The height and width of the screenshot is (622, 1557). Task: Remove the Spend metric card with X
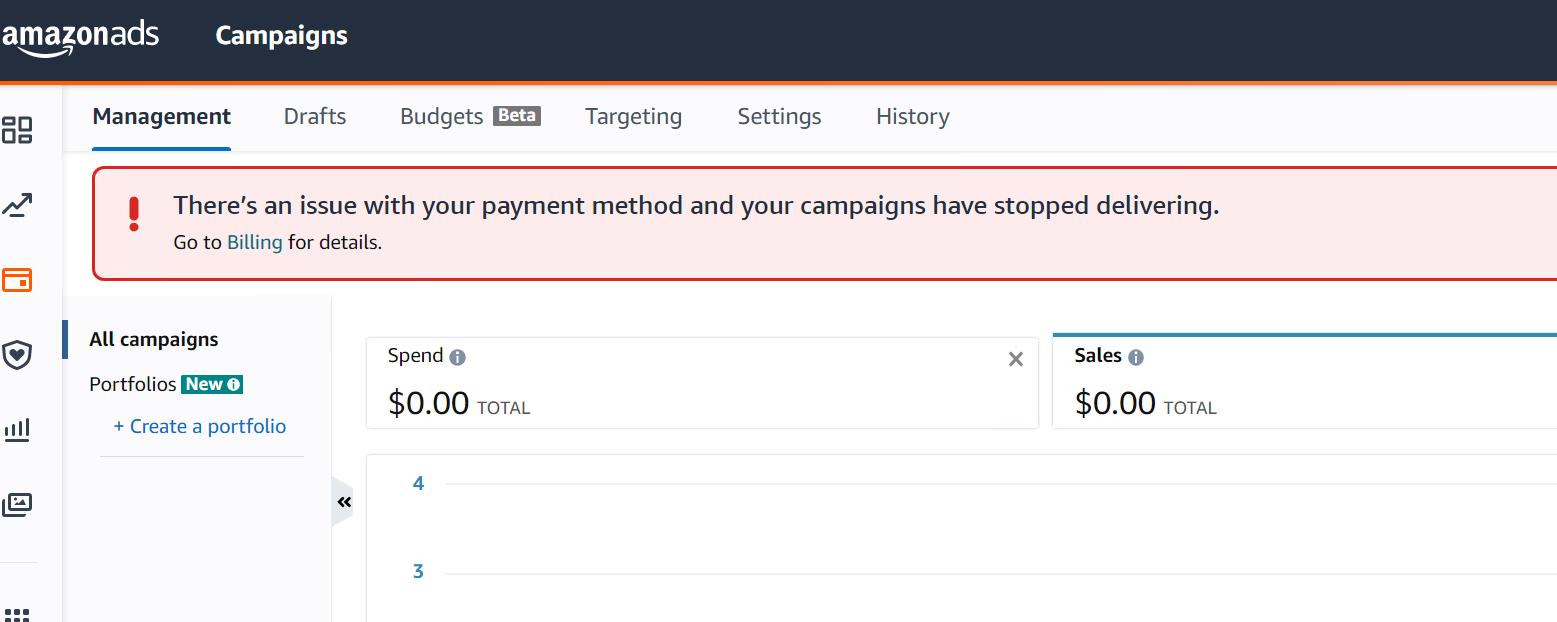1015,359
